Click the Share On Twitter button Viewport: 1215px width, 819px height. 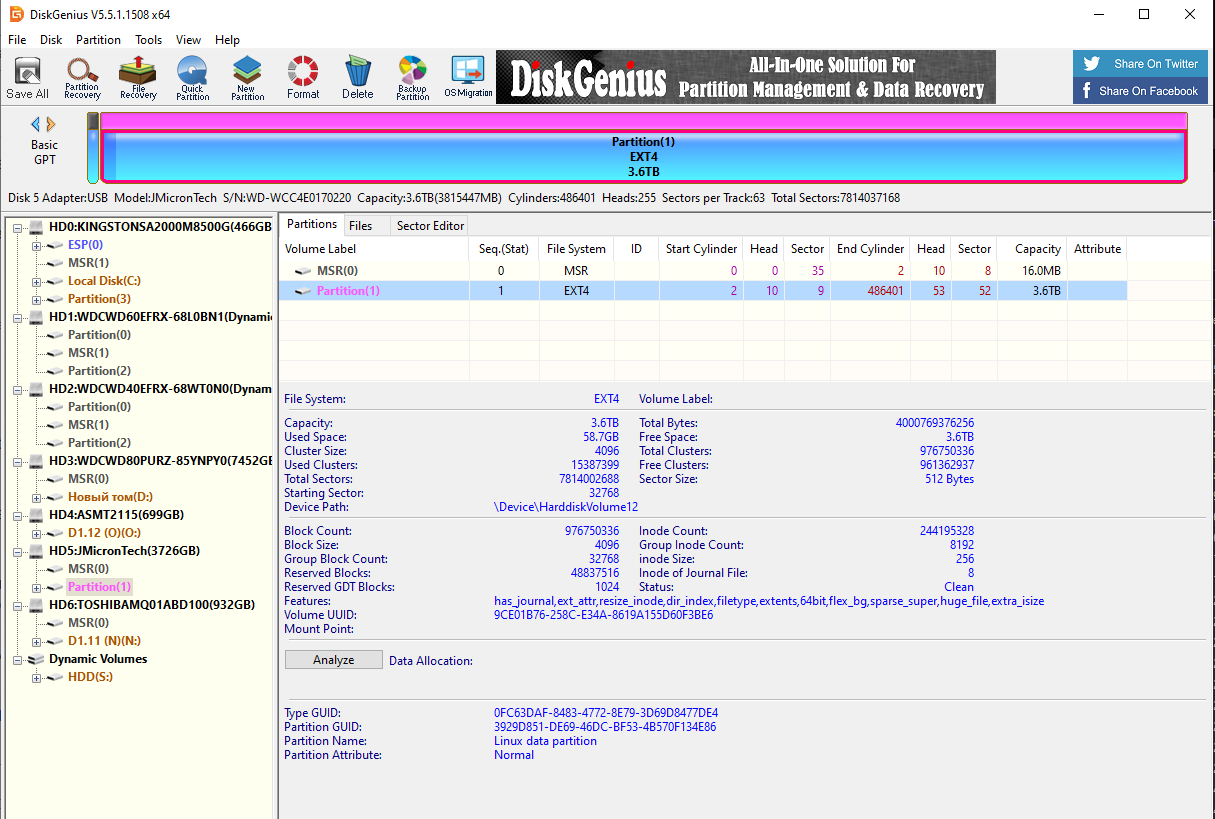coord(1140,64)
